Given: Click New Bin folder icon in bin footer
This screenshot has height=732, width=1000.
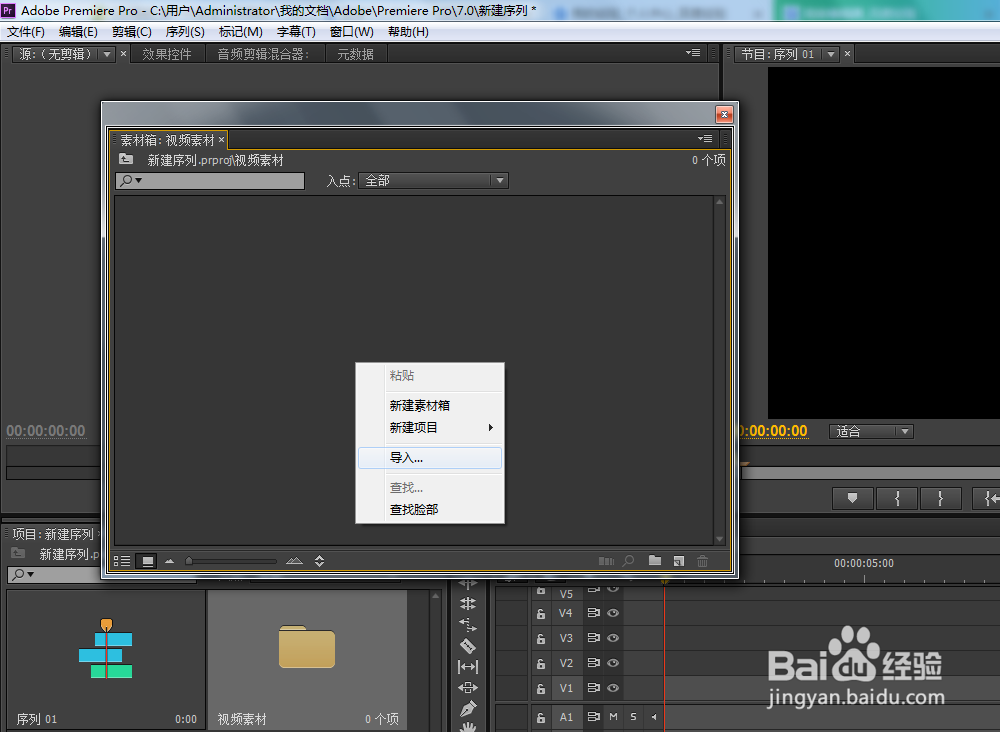Looking at the screenshot, I should point(655,560).
